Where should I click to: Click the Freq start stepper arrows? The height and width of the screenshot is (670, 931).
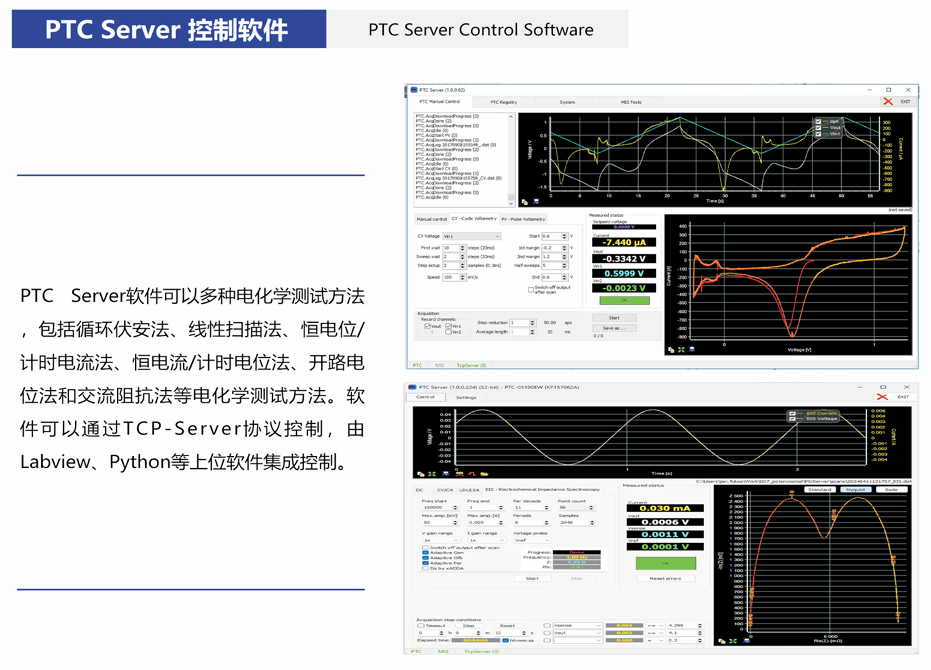[455, 508]
